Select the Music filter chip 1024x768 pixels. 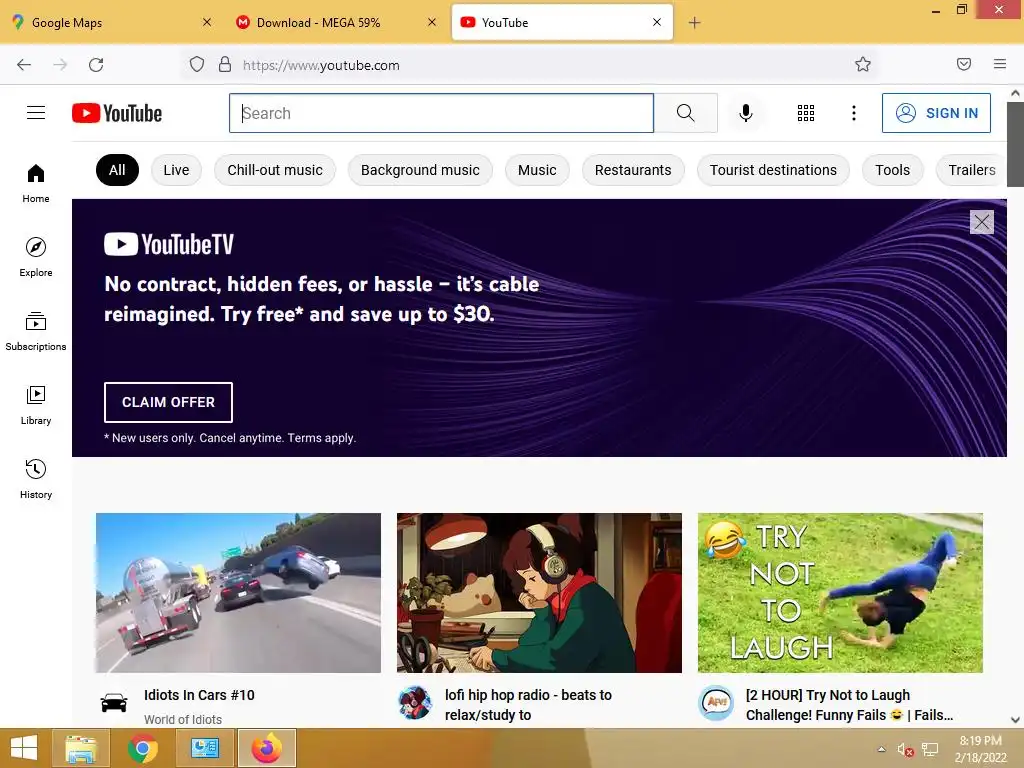point(537,170)
